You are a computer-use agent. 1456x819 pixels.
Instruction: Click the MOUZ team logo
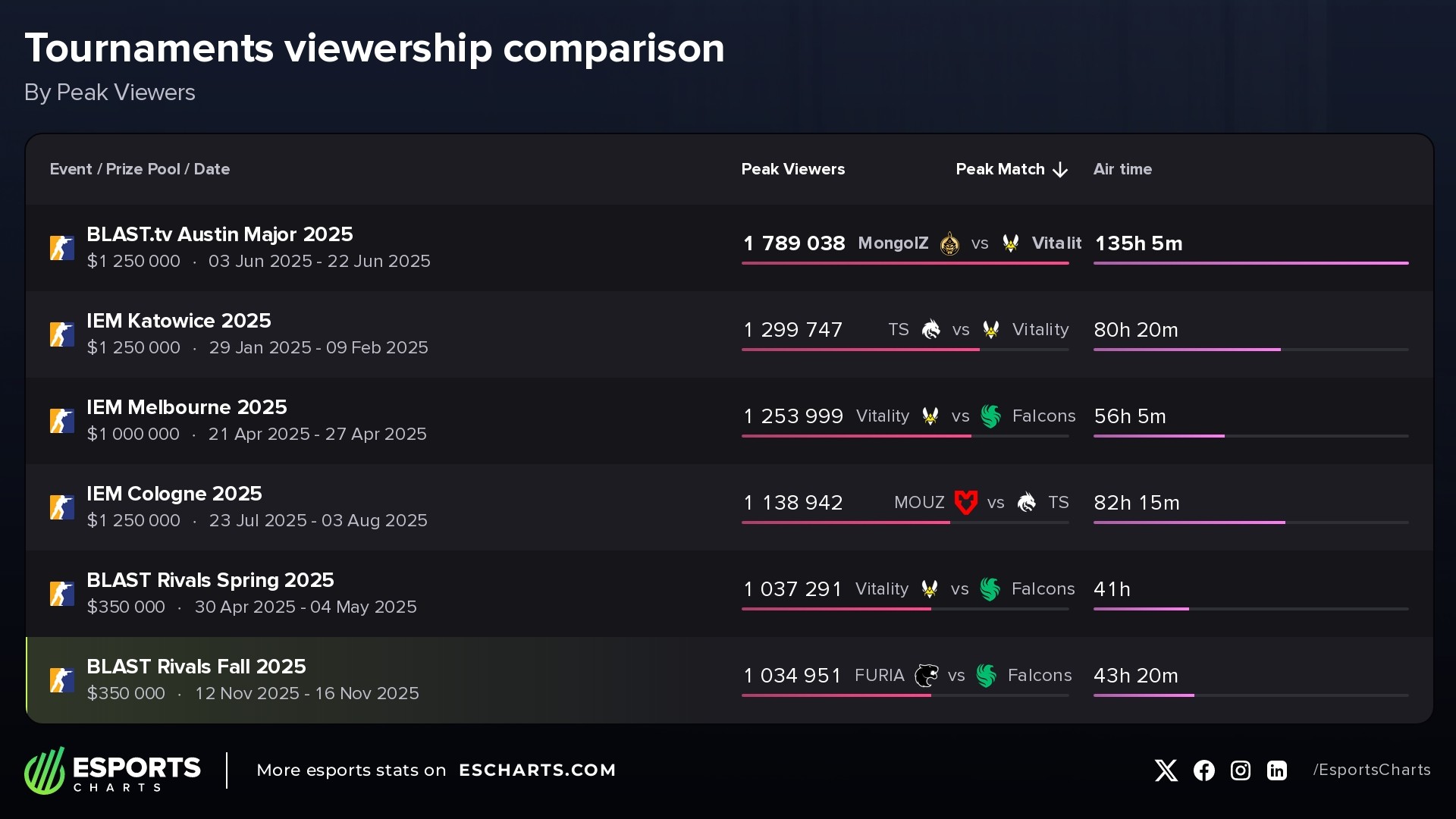tap(965, 502)
